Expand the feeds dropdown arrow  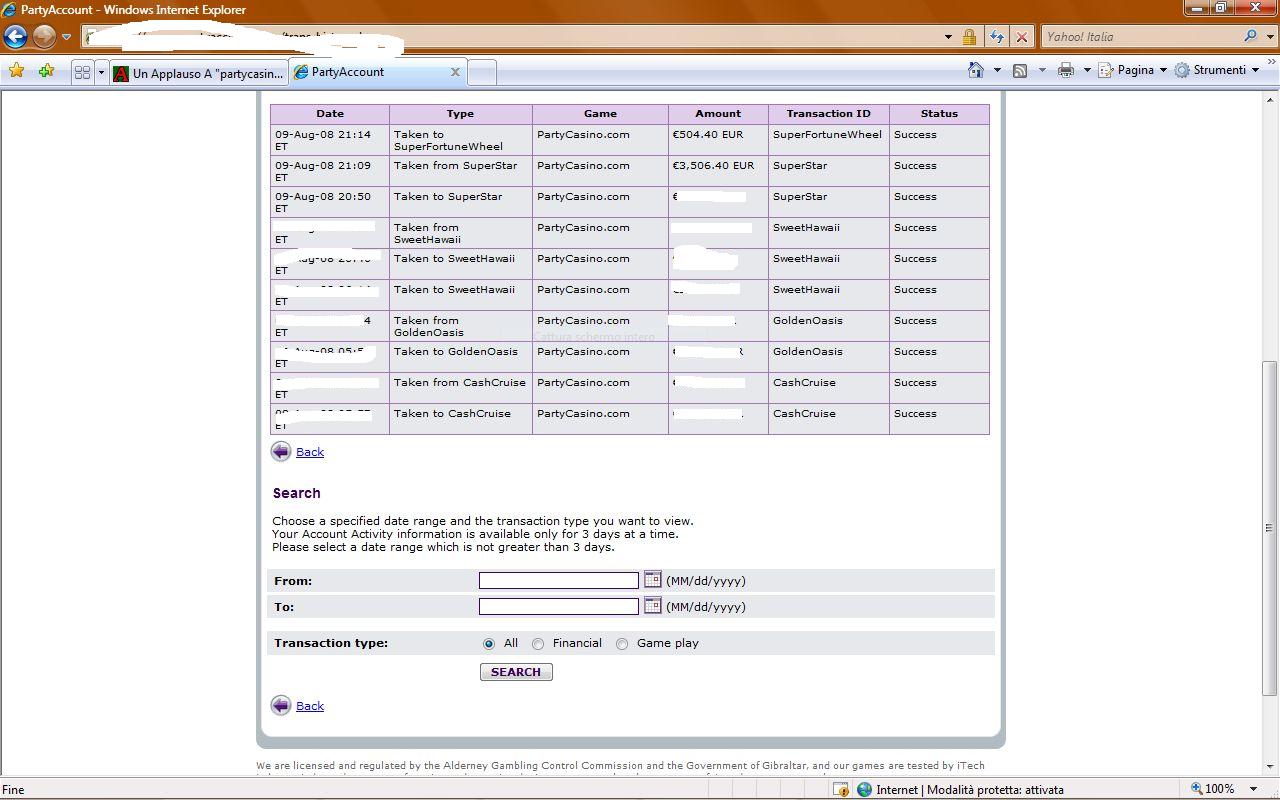tap(1042, 70)
